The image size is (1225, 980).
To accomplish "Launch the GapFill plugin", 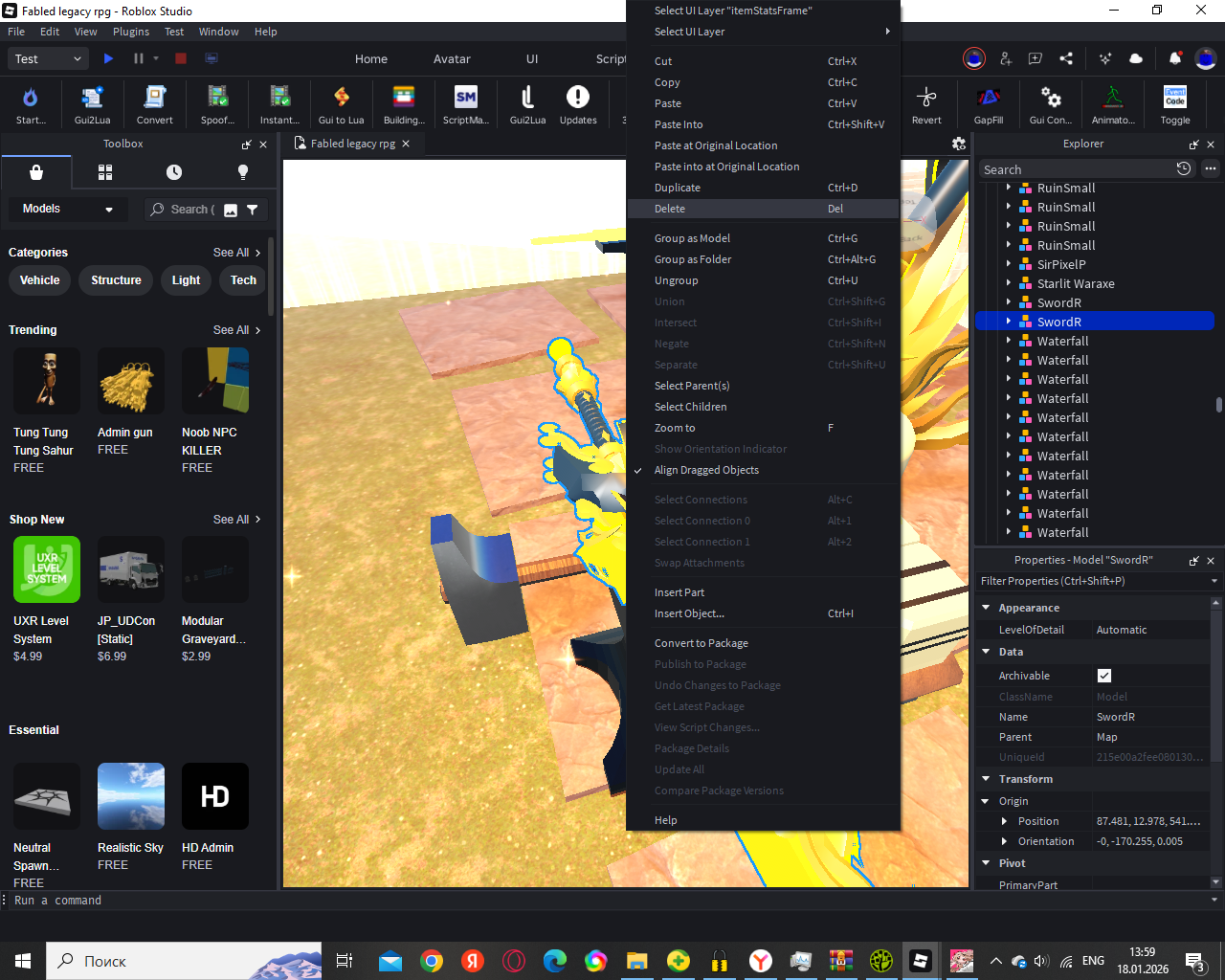I will [x=989, y=104].
